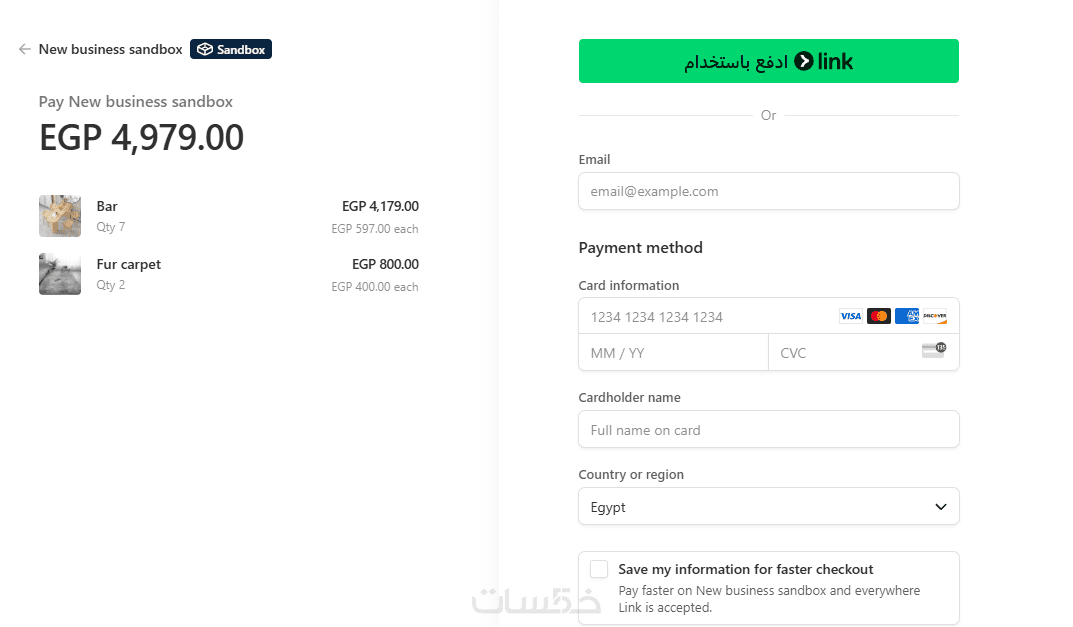Viewport: 1073px width, 627px height.
Task: Click the Visa card icon
Action: [x=850, y=316]
